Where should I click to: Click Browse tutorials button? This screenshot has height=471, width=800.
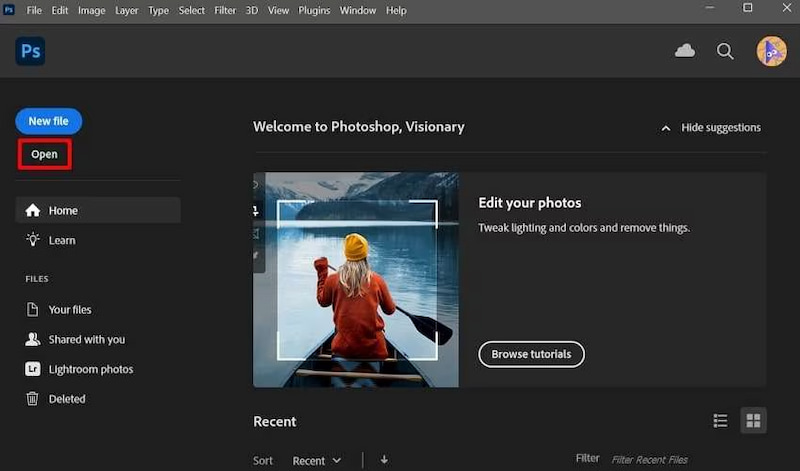(x=531, y=354)
